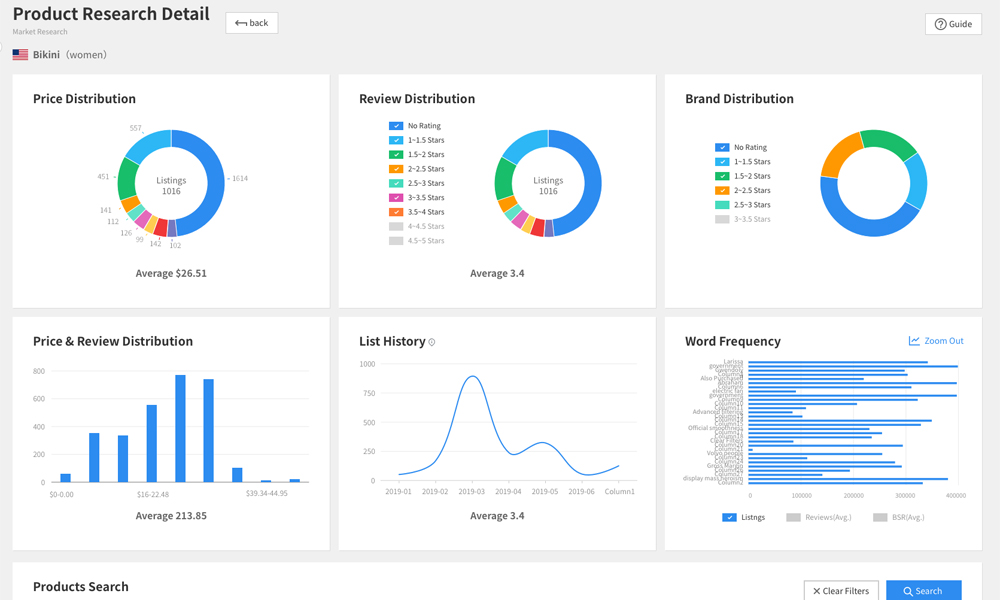The image size is (1000, 600).
Task: Uncheck No Rating in Review Distribution legend
Action: click(396, 126)
